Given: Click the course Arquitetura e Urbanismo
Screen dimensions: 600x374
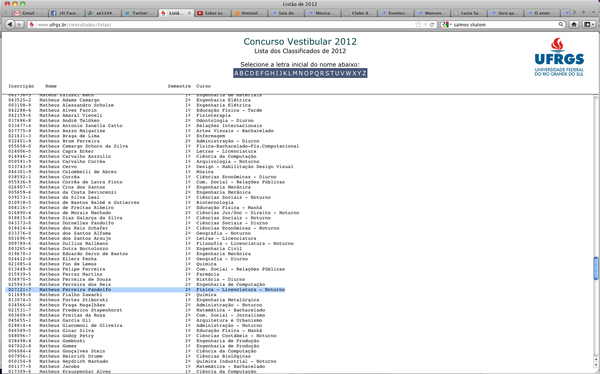Looking at the screenshot, I should 229,320.
